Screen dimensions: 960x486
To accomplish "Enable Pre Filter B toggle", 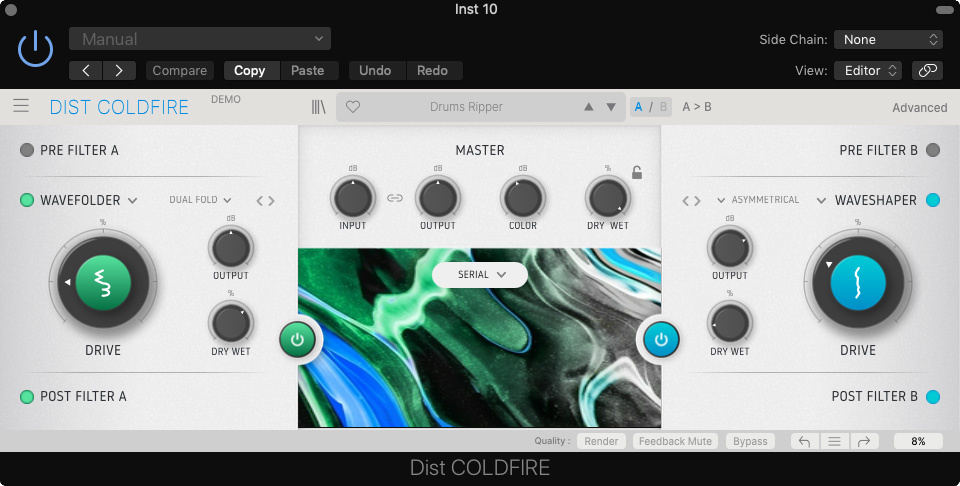I will click(x=932, y=150).
